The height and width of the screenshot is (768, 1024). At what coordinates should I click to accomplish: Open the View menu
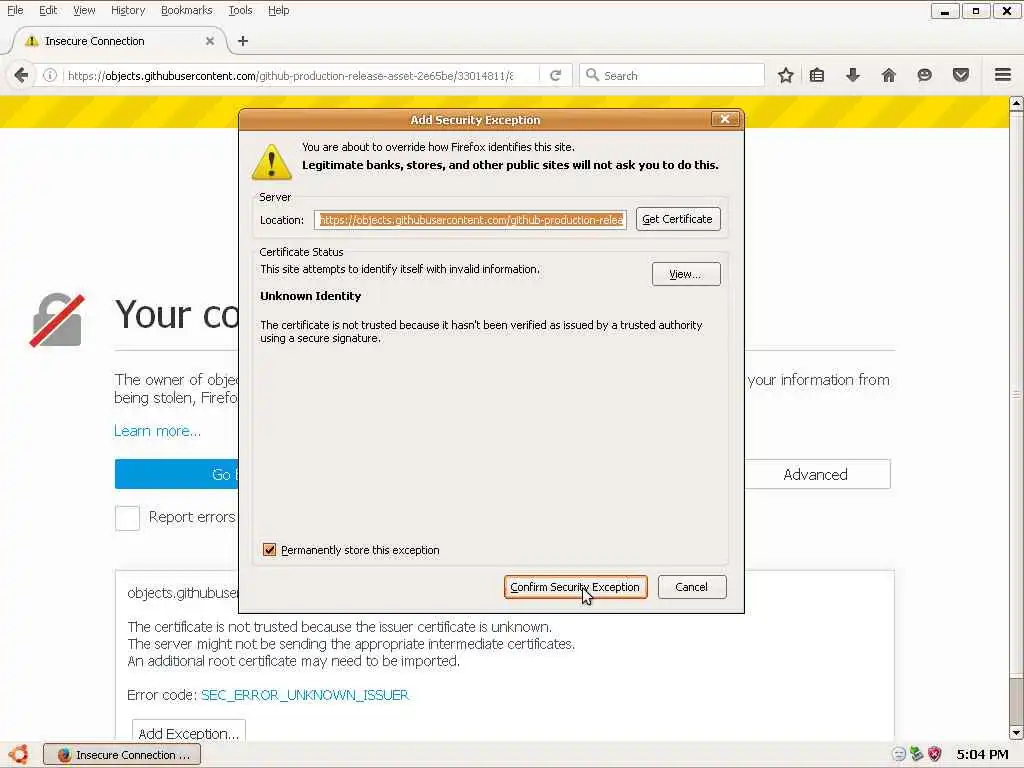(x=84, y=10)
